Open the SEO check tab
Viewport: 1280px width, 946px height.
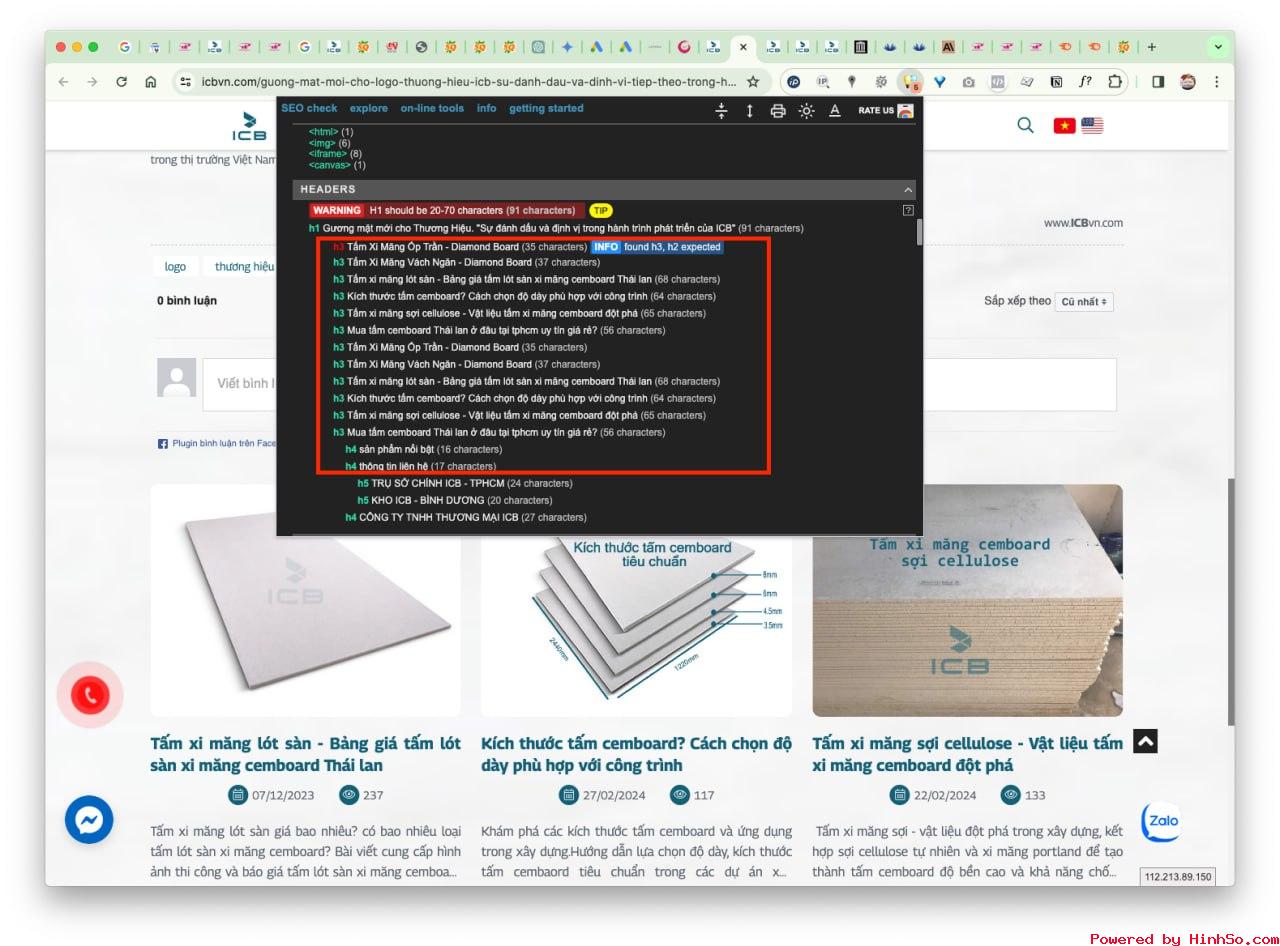pos(309,108)
